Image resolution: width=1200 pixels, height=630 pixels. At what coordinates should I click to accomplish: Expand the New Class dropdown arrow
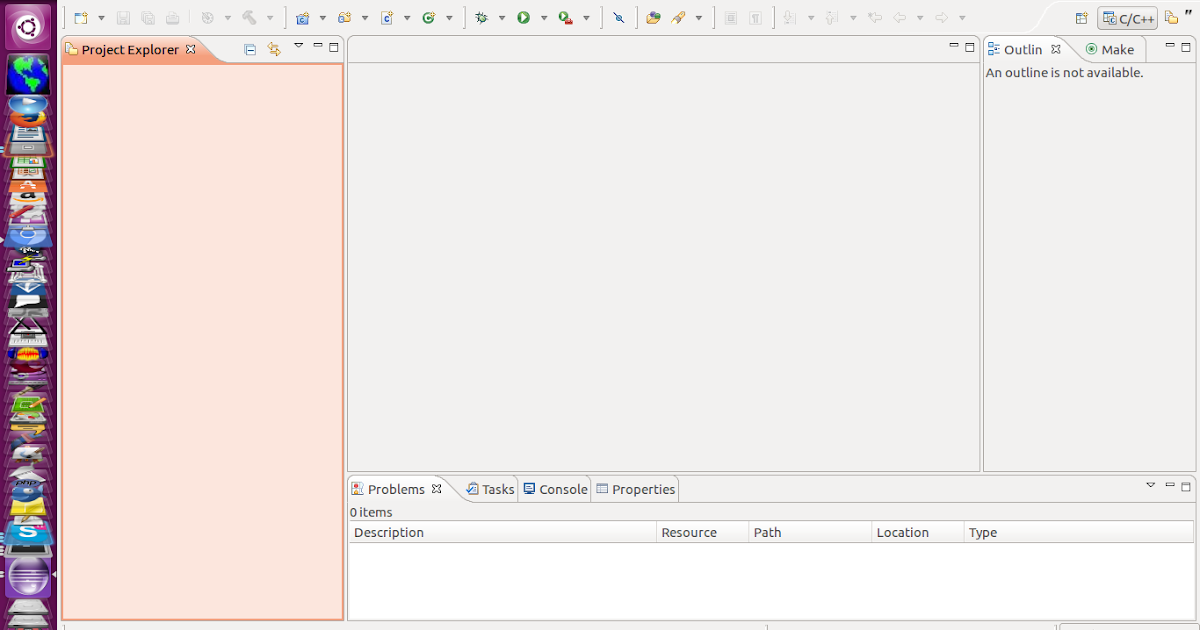click(x=449, y=18)
